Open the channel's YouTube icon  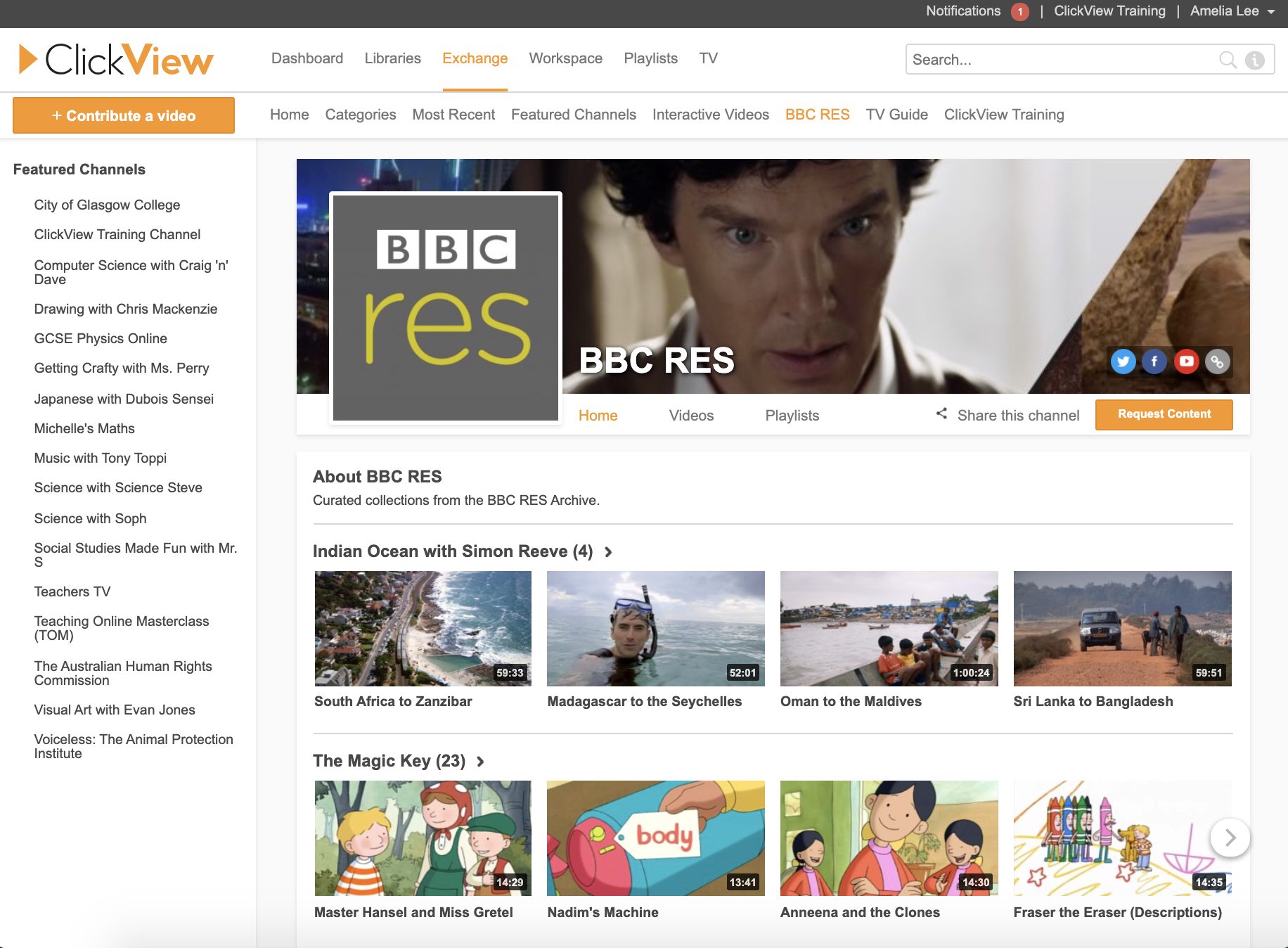pos(1186,361)
